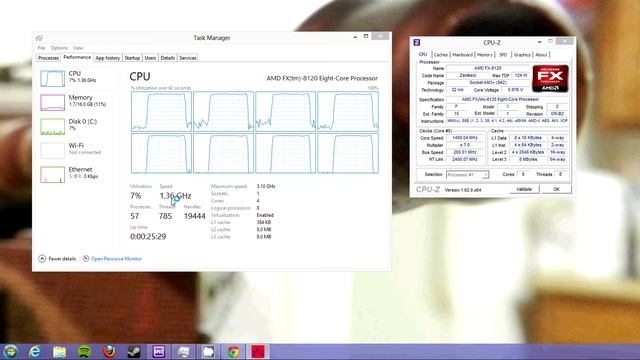Viewport: 640px width, 360px height.
Task: Open the File menu in Task Manager
Action: (x=42, y=48)
